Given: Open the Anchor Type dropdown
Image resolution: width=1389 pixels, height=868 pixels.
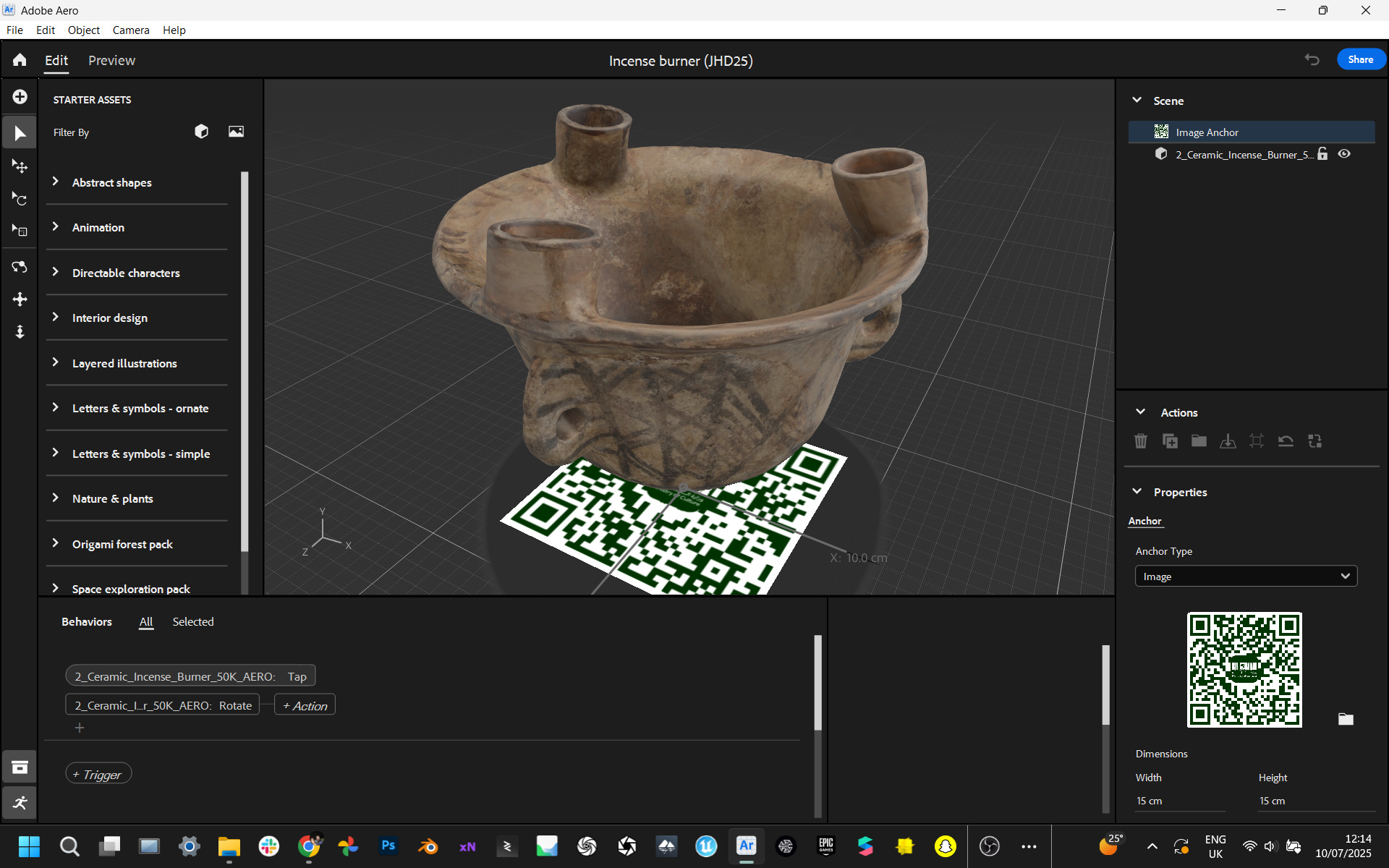Looking at the screenshot, I should (1246, 576).
